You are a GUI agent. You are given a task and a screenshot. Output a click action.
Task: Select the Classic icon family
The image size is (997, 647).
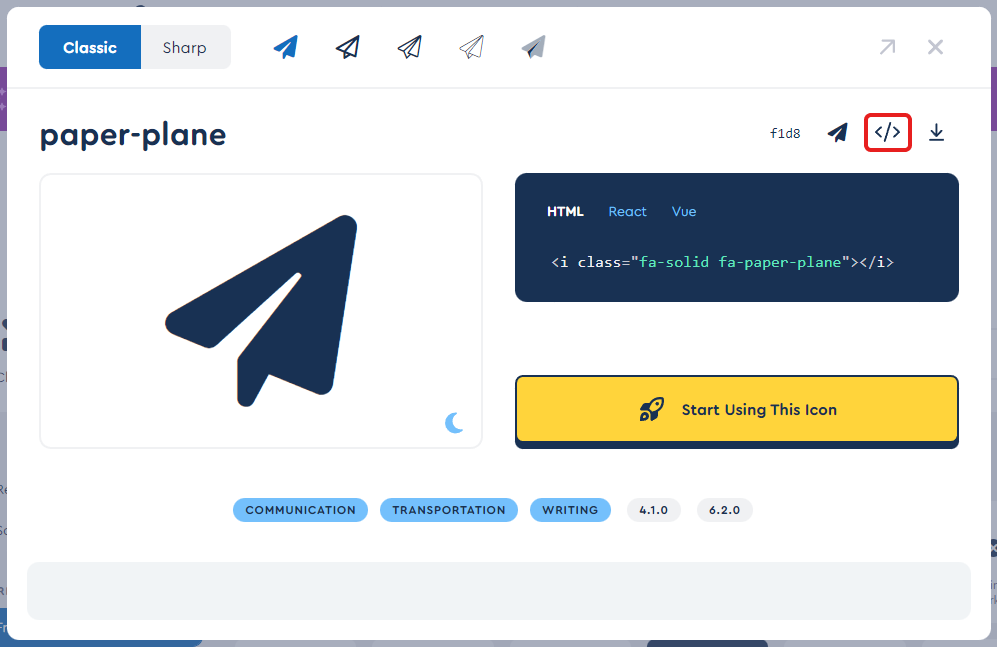[x=90, y=47]
